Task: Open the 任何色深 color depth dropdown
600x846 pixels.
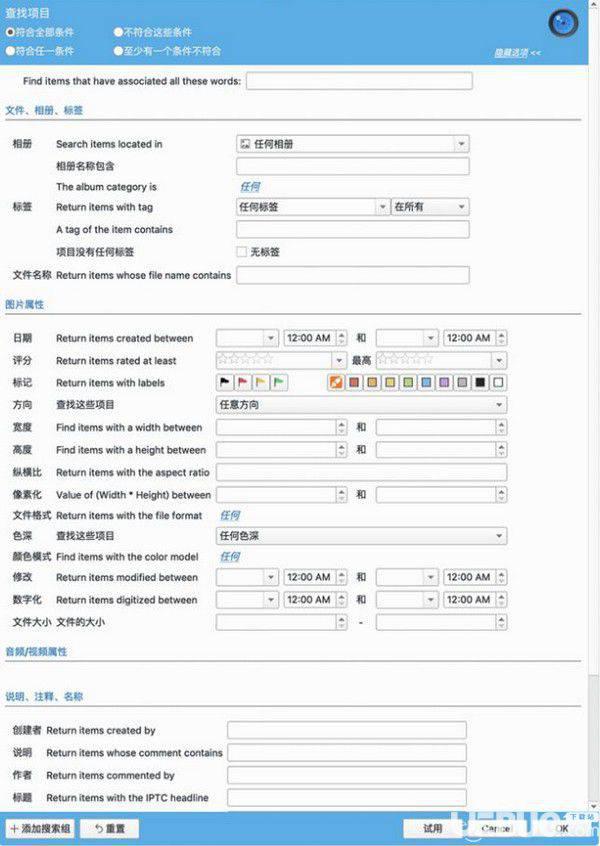Action: [362, 536]
